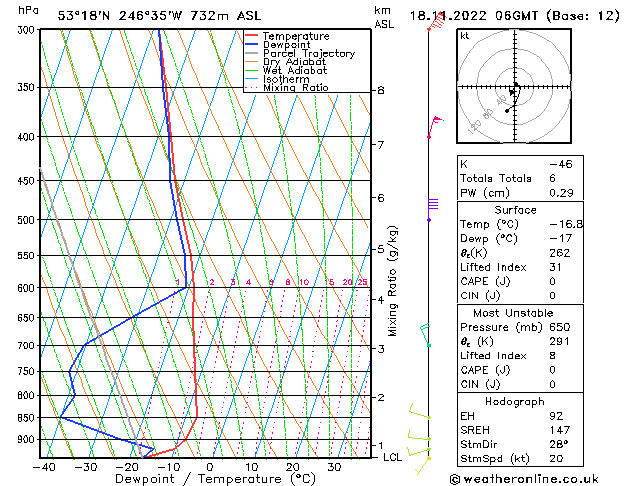This screenshot has height=486, width=629.
Task: Click the surface Temp value -16.8
Action: coord(566,224)
